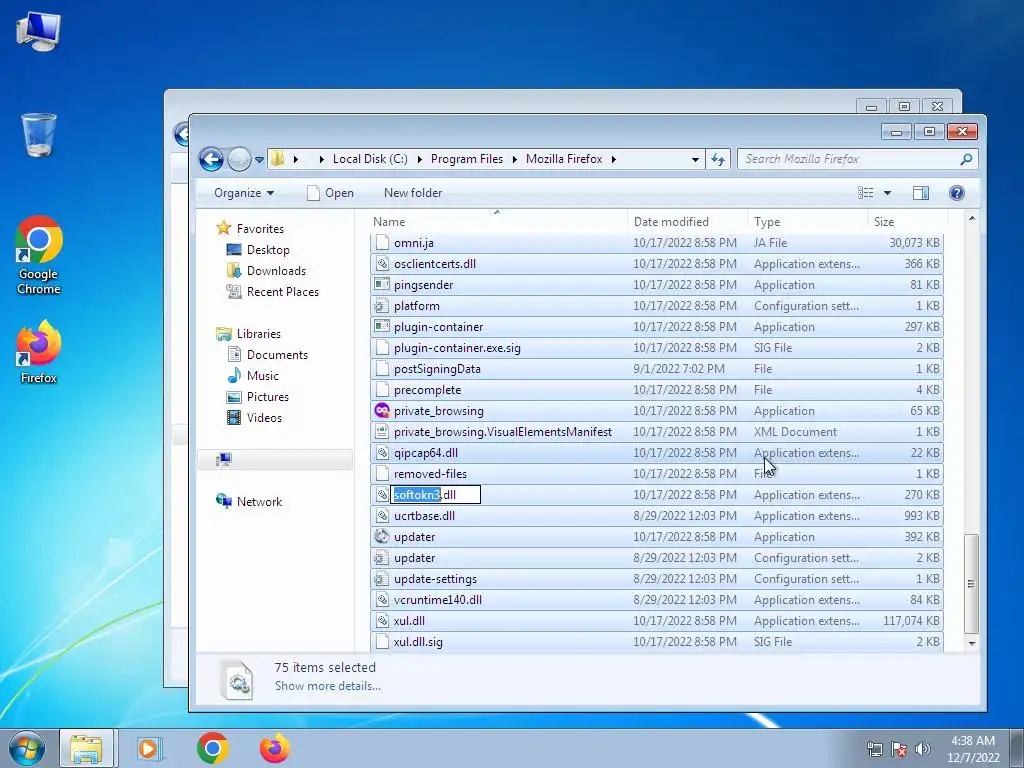Viewport: 1024px width, 768px height.
Task: Select the plugin-container application icon
Action: (381, 327)
